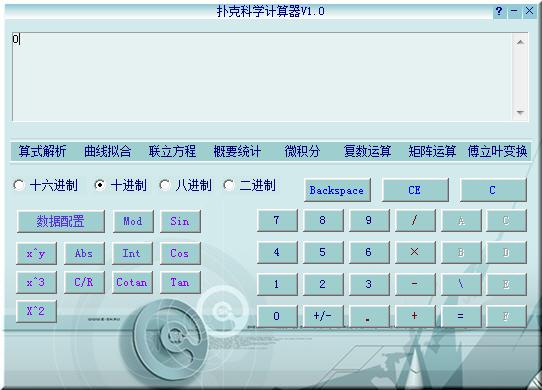Click the Cotan function button

click(132, 282)
